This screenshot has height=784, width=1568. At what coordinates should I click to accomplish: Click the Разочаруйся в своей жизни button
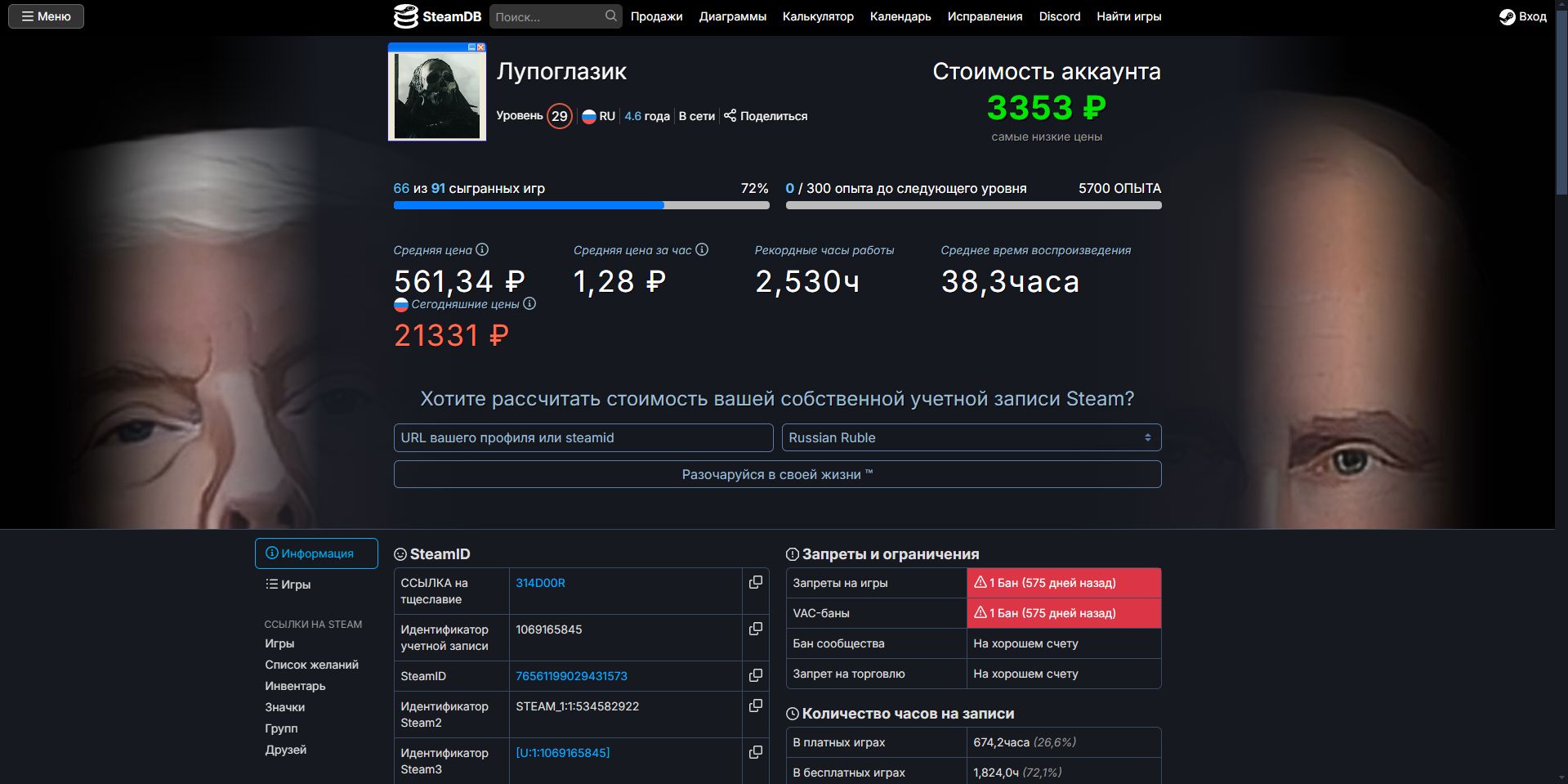tap(777, 474)
